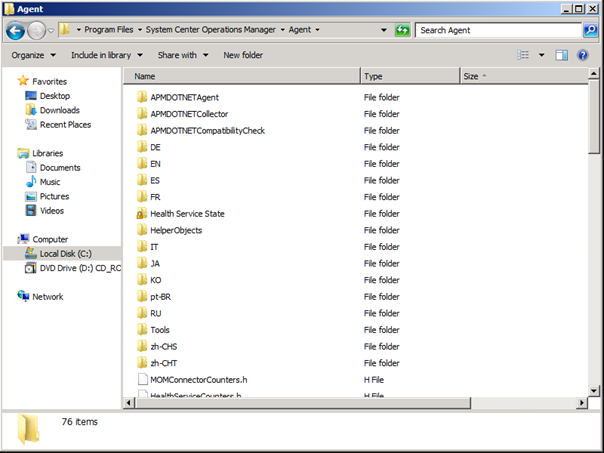Viewport: 604px width, 453px height.
Task: Click the search magnifier icon
Action: coord(590,30)
